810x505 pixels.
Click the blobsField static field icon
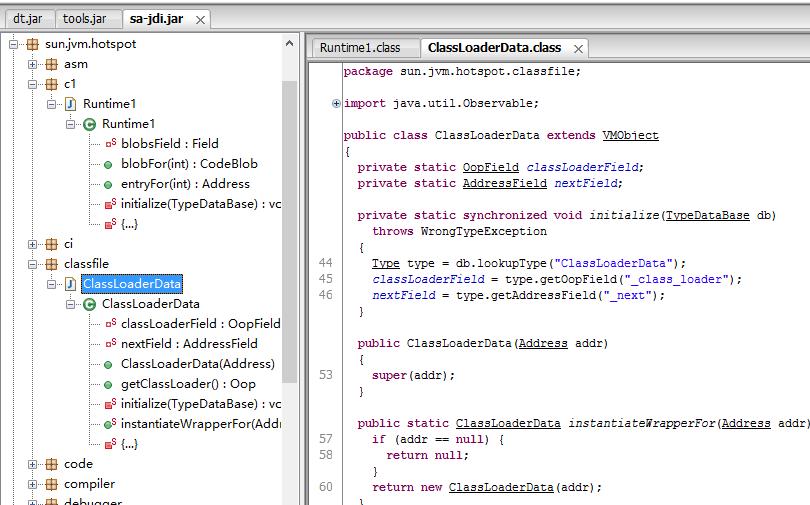[x=111, y=144]
